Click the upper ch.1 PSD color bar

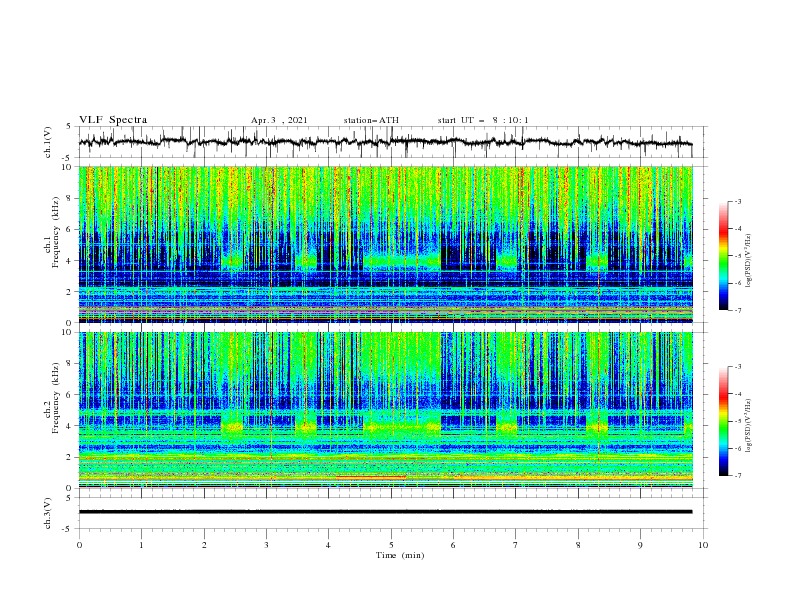pos(723,256)
